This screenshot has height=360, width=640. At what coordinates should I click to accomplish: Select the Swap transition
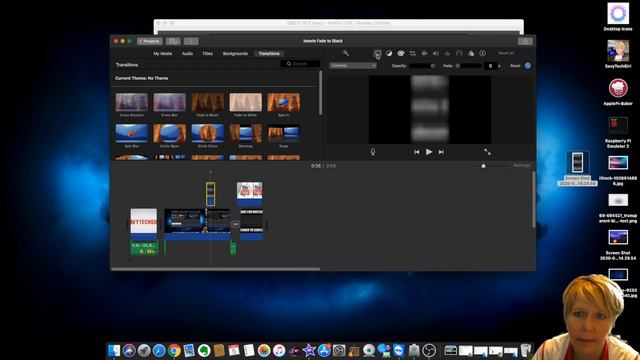click(x=283, y=133)
